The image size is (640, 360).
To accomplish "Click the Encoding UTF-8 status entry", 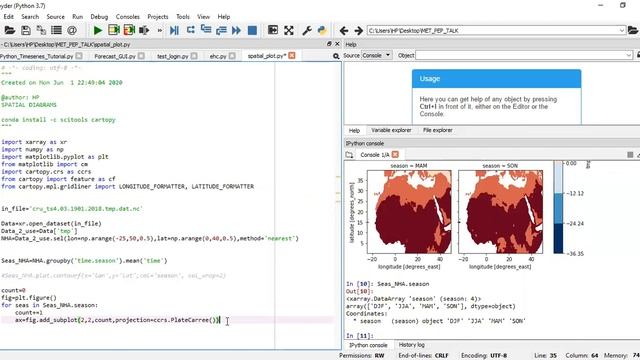I will tap(484, 356).
